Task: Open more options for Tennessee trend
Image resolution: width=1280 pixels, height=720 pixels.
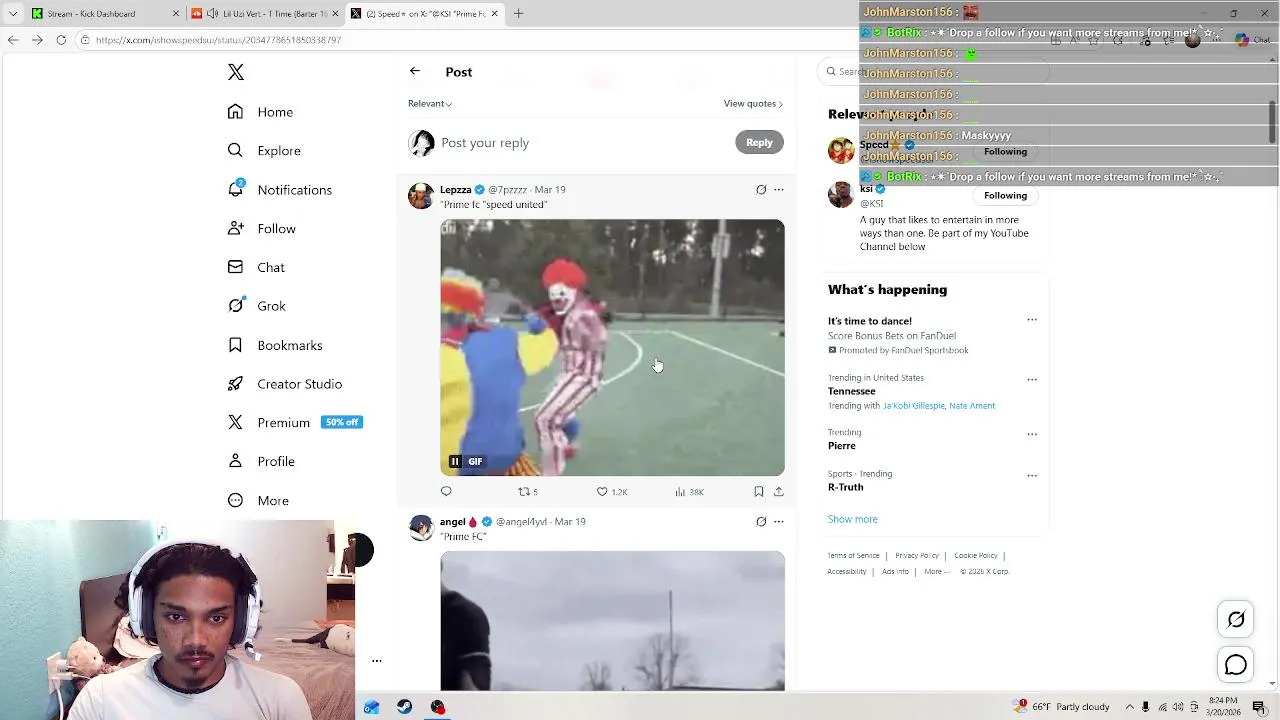Action: pos(1032,379)
